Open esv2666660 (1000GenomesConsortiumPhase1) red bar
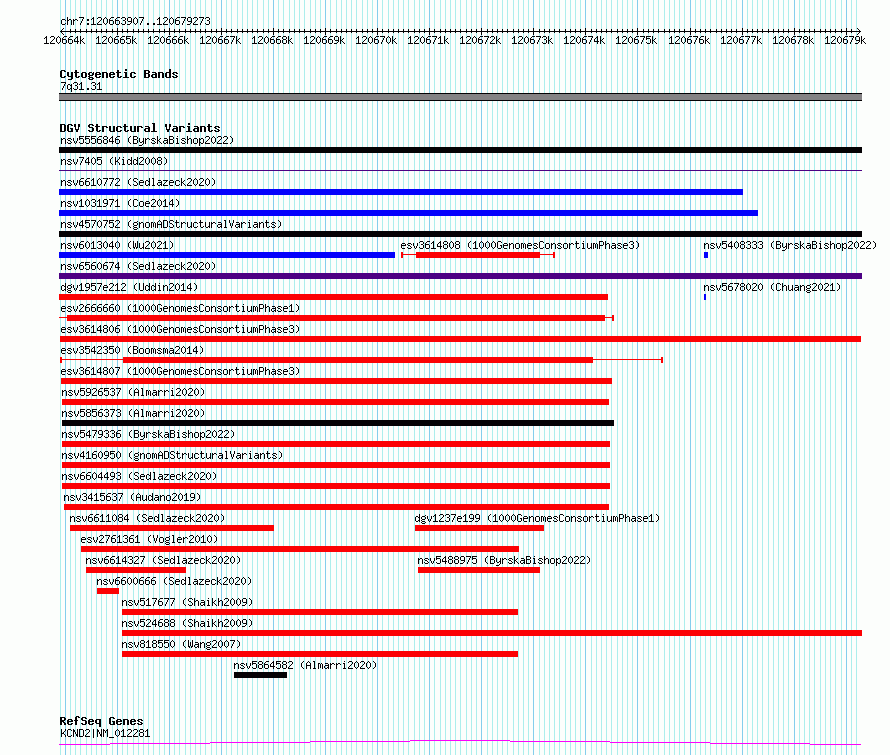This screenshot has height=755, width=890. click(x=336, y=318)
